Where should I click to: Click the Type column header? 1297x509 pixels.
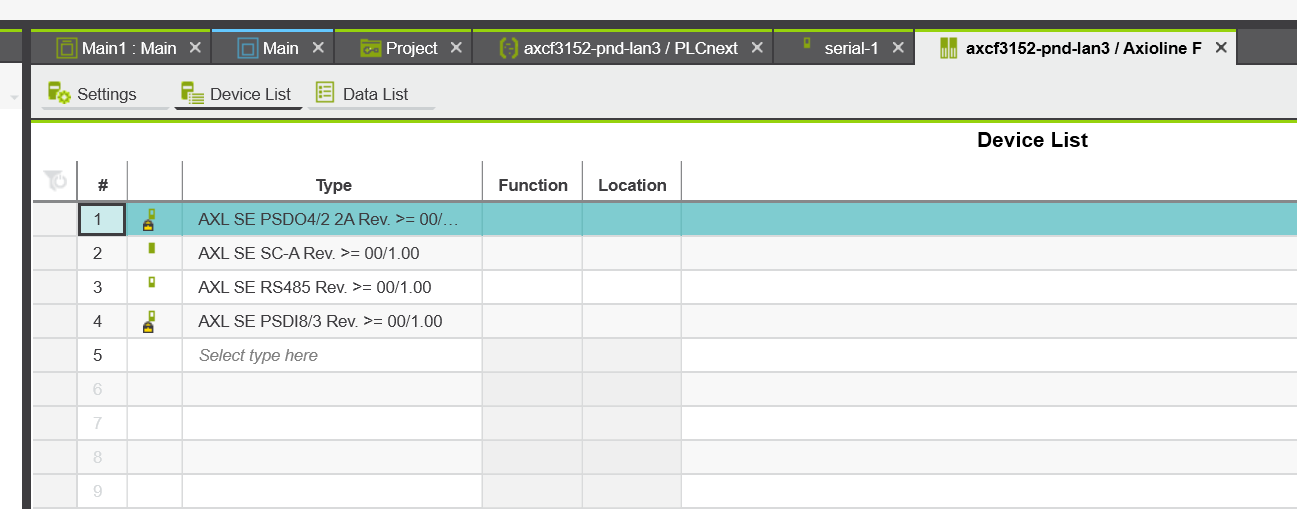pos(333,185)
